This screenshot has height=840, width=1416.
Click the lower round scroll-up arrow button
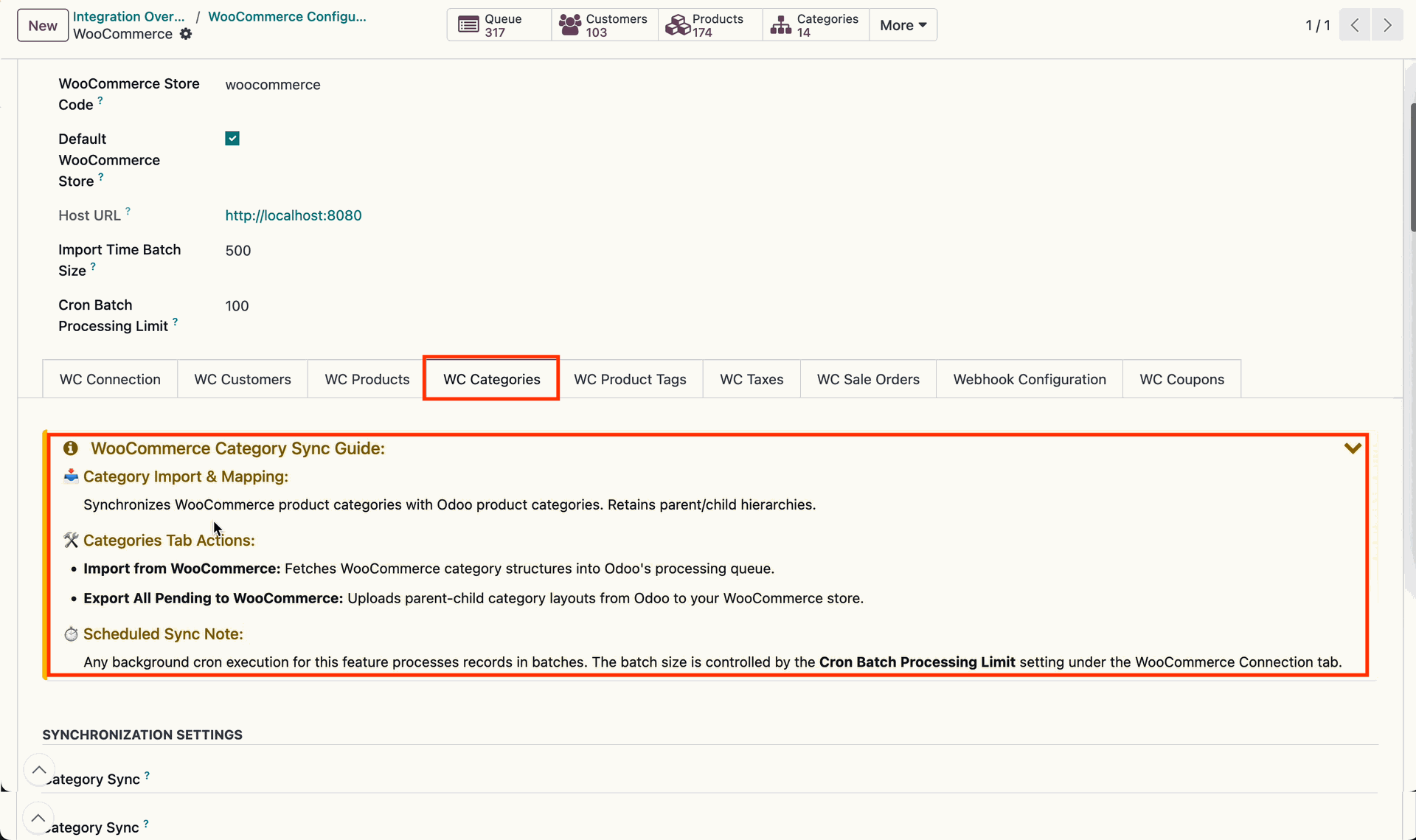[x=38, y=818]
